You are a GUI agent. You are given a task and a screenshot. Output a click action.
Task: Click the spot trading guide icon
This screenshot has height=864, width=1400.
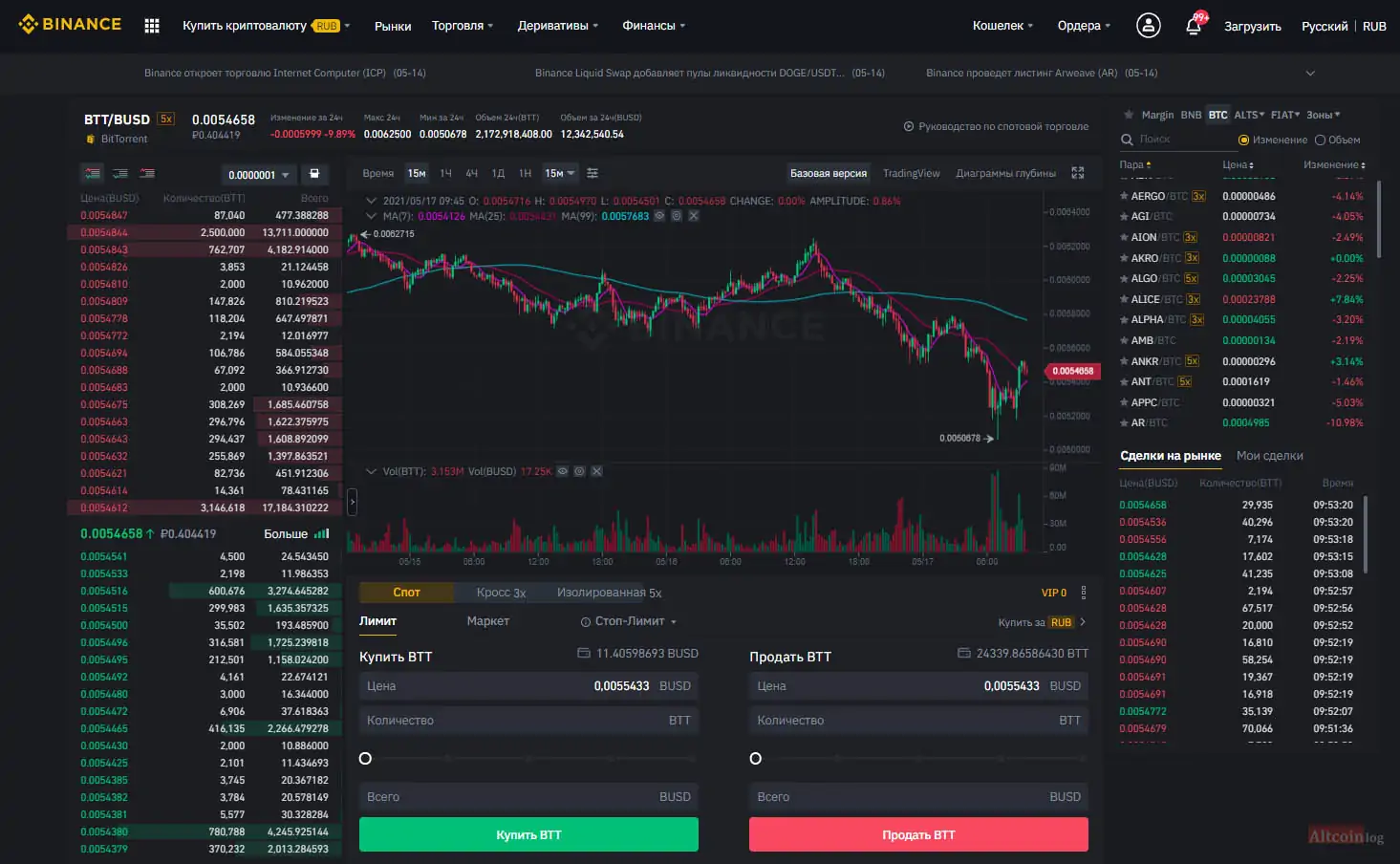[909, 126]
